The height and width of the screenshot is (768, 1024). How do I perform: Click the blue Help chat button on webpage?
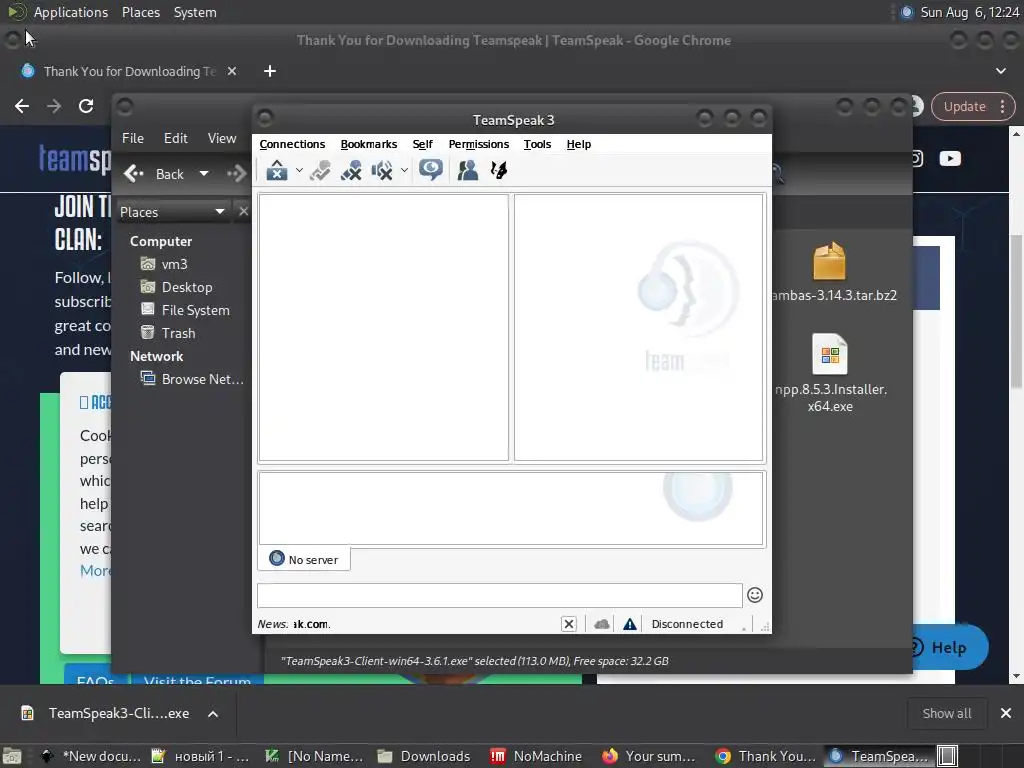947,647
